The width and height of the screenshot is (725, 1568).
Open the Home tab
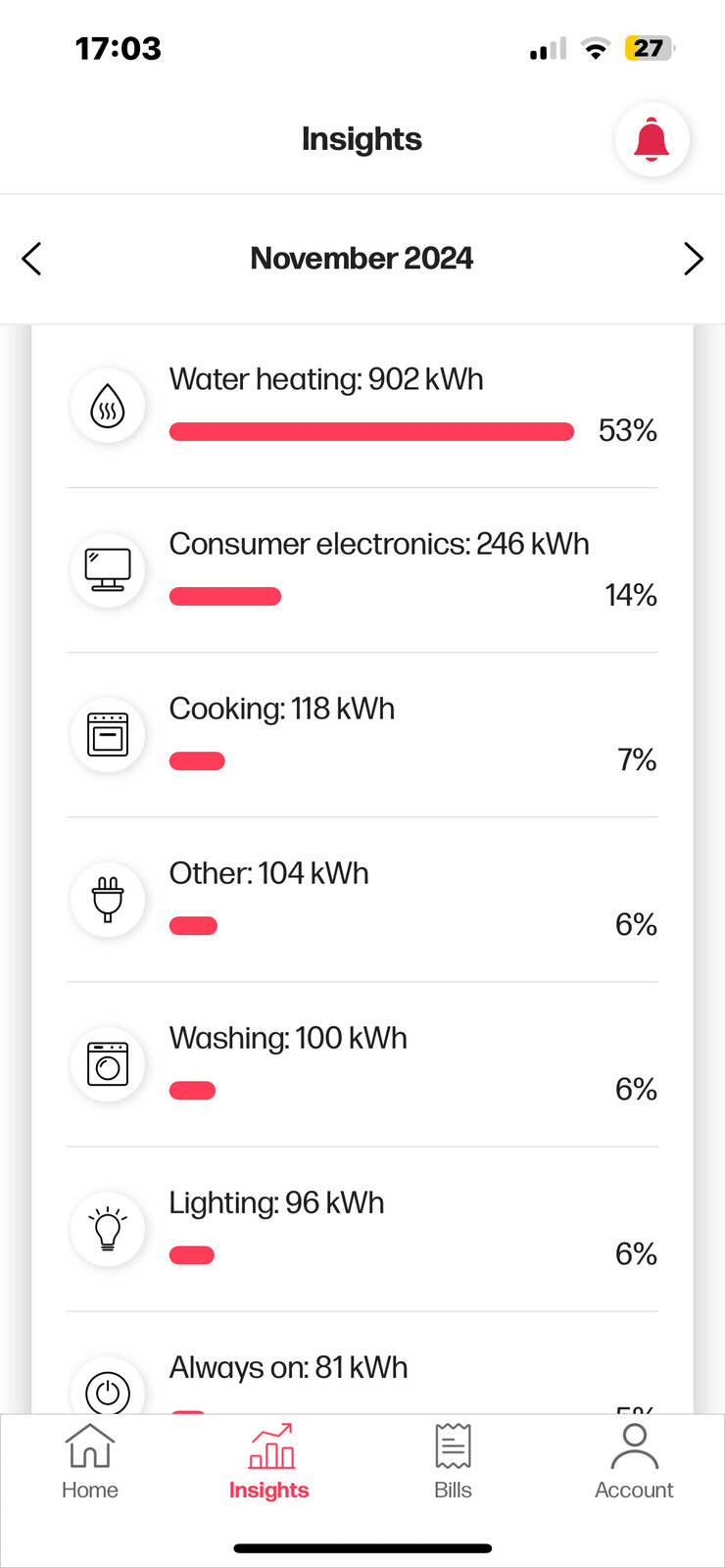click(90, 1461)
